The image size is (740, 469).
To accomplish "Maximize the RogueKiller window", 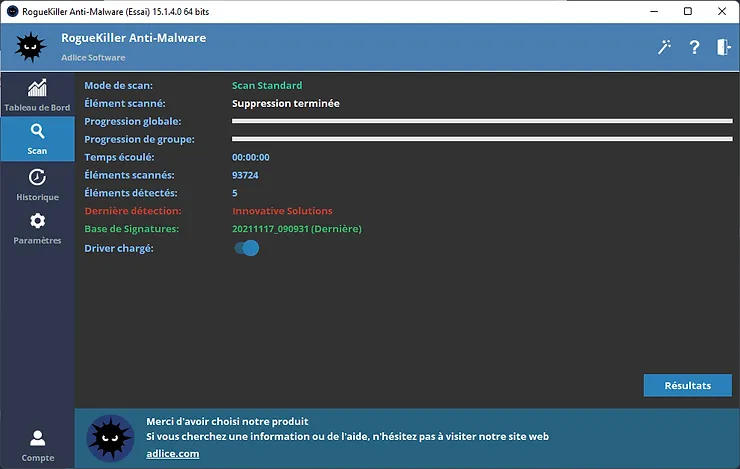I will coord(688,11).
